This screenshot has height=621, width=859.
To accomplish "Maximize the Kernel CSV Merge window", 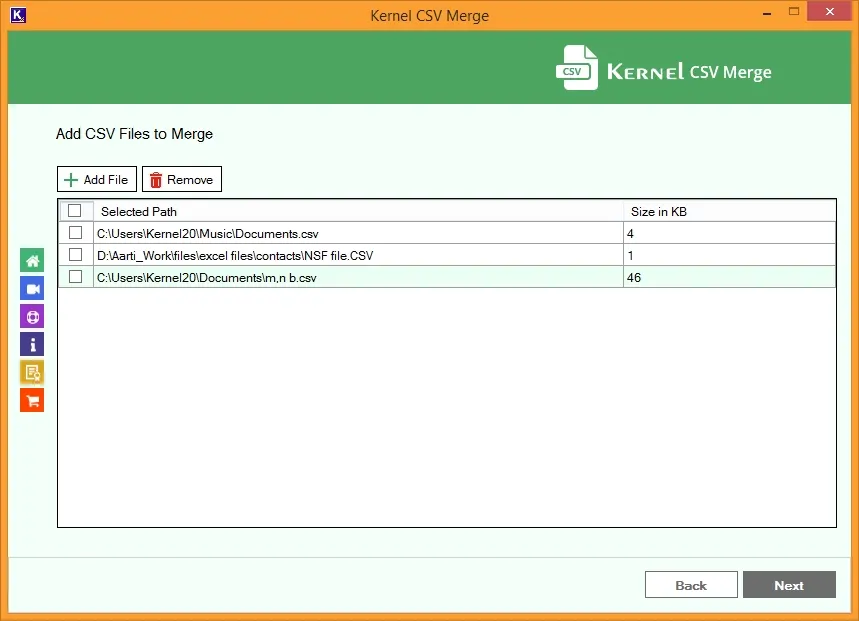I will coord(794,12).
